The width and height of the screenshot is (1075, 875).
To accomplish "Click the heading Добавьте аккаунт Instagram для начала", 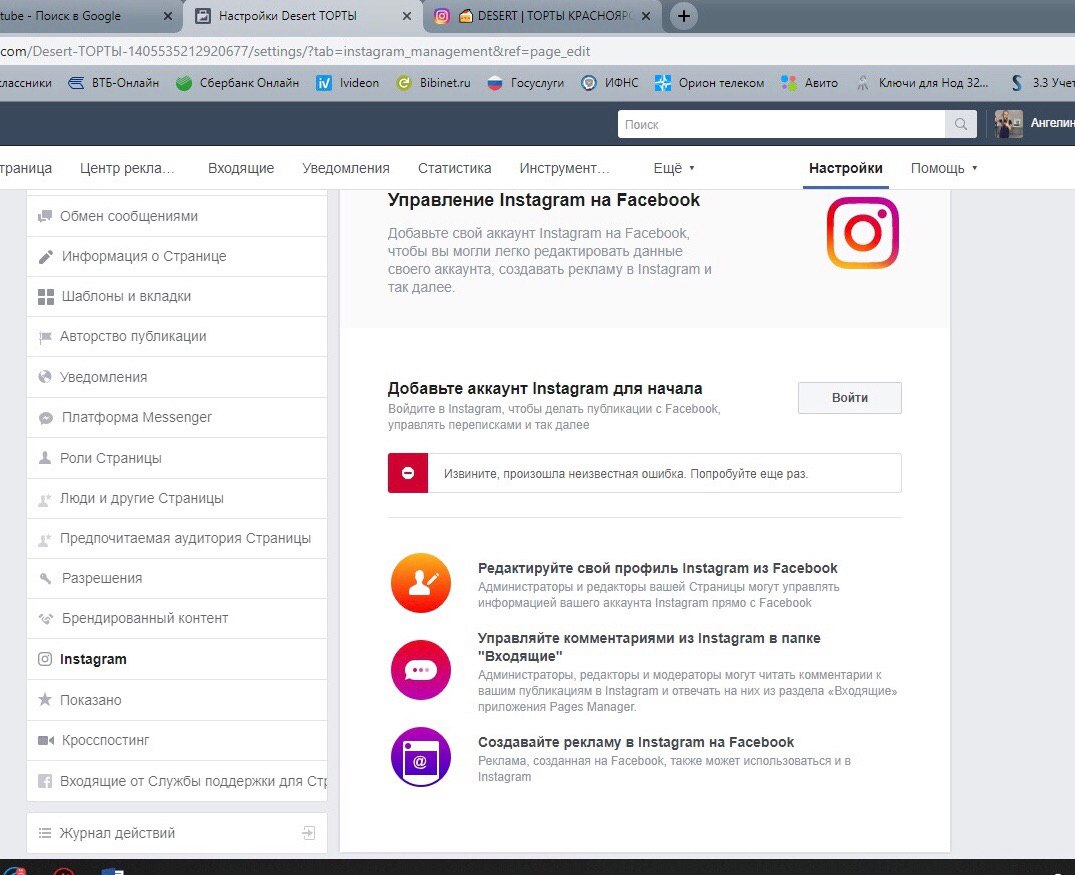I will (545, 389).
